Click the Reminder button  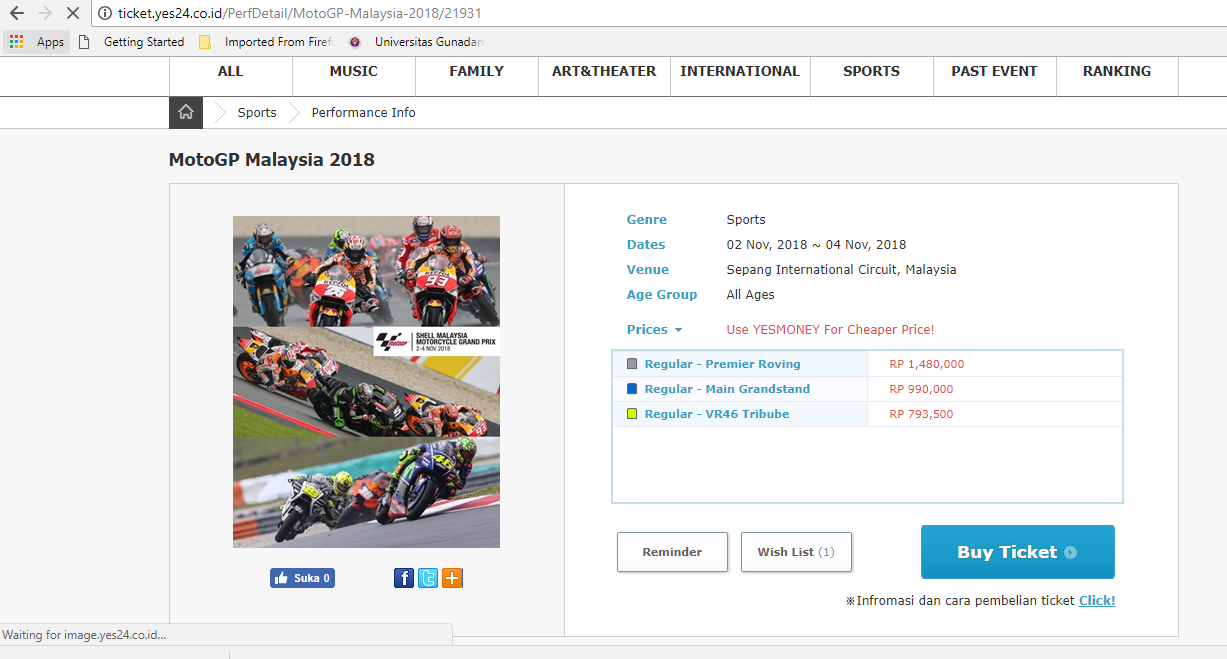click(672, 552)
